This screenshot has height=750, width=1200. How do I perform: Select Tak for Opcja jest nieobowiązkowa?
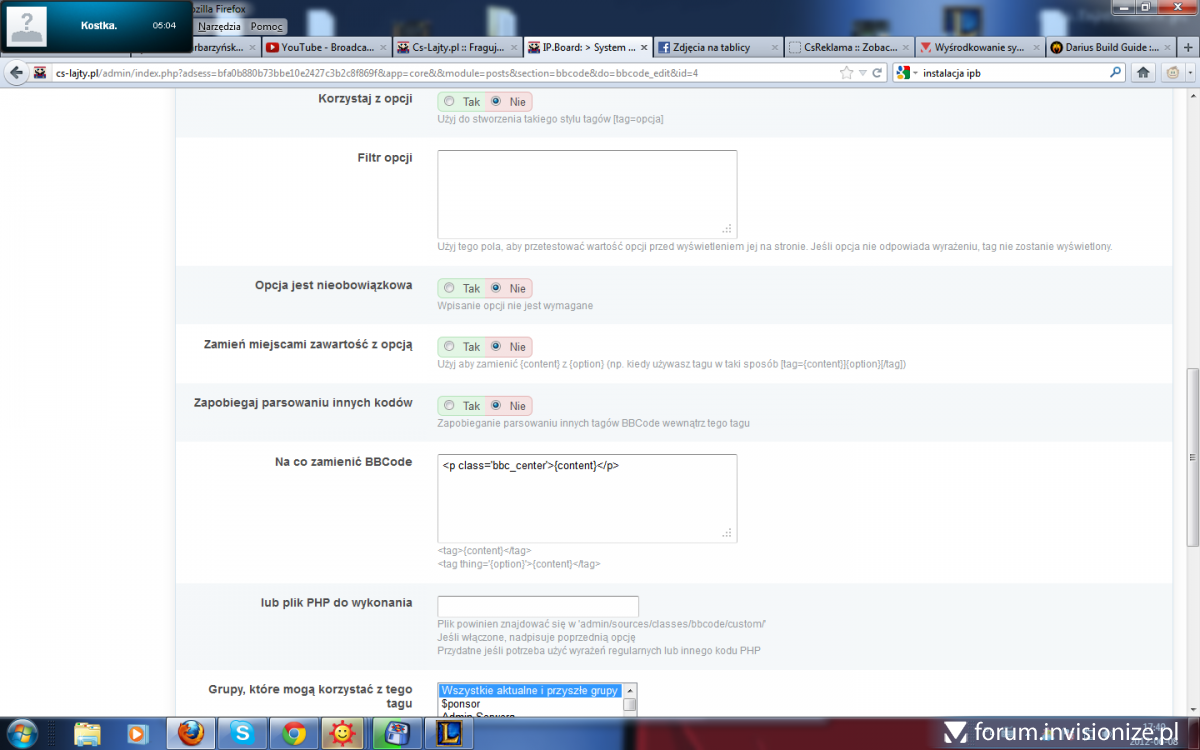click(449, 288)
